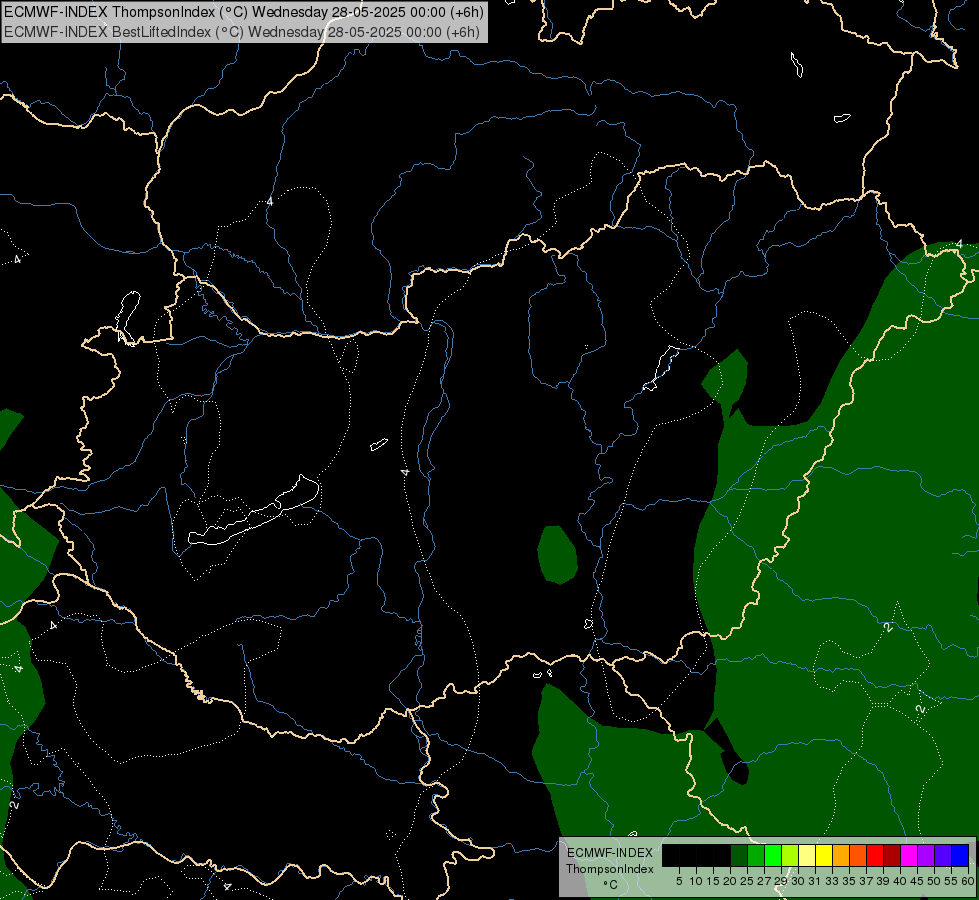Screen dimensions: 979x900
Task: Select the orange-red 35–37 legend swatch
Action: point(858,855)
